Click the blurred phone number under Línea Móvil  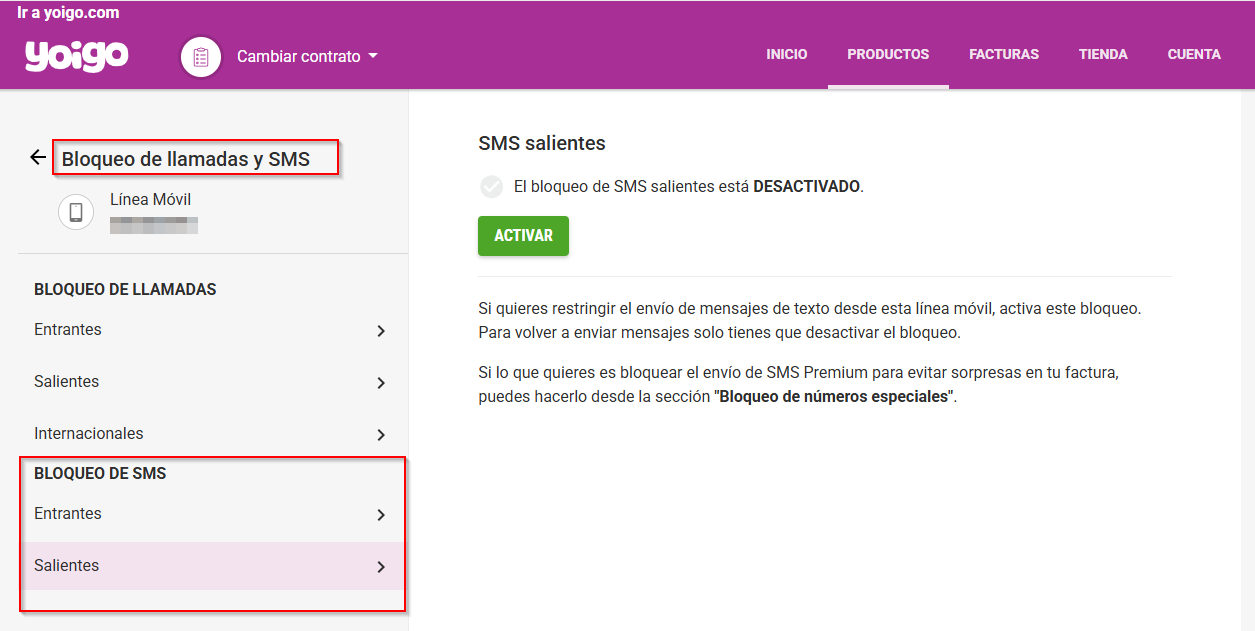click(153, 224)
